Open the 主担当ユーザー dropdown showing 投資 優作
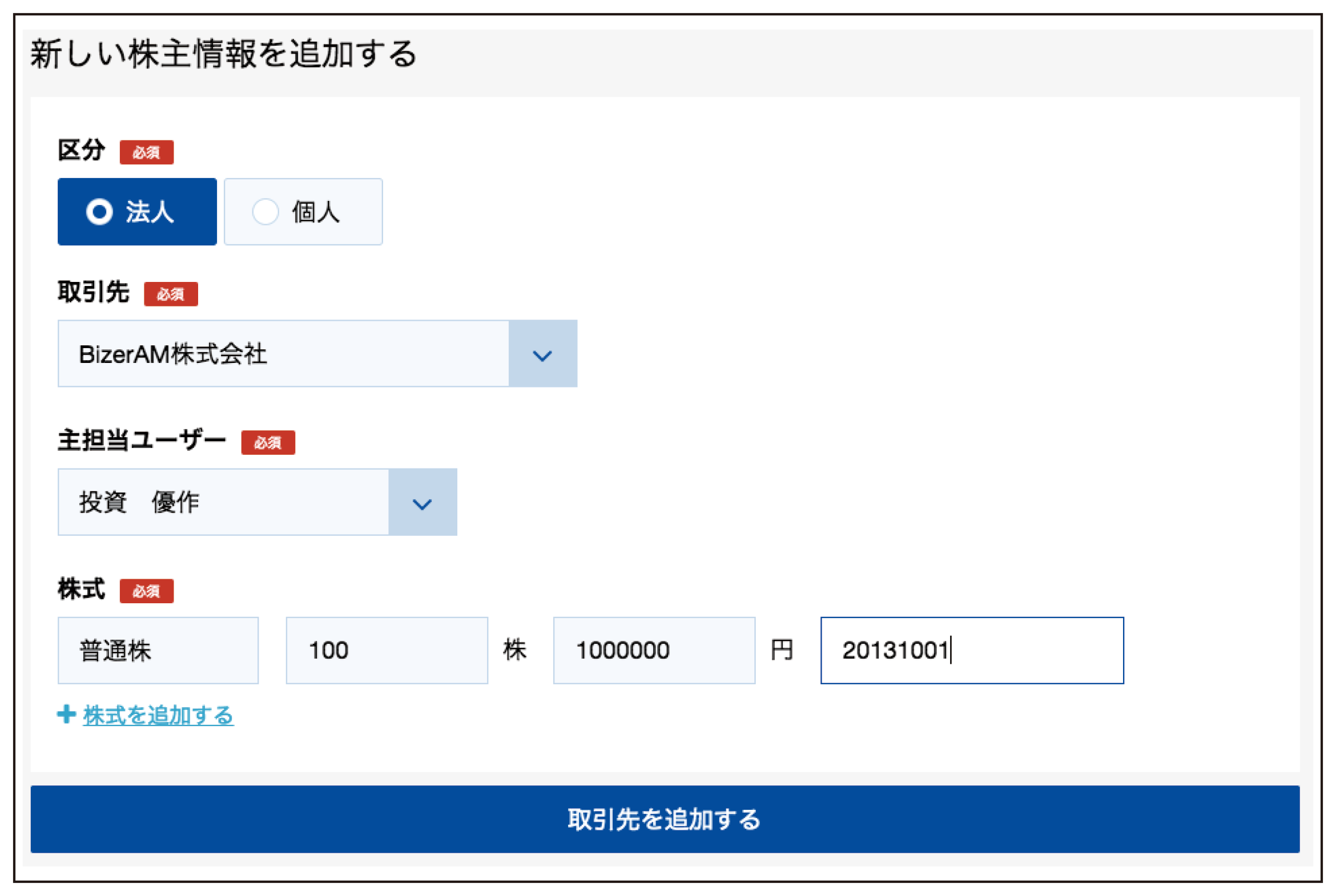 point(257,502)
